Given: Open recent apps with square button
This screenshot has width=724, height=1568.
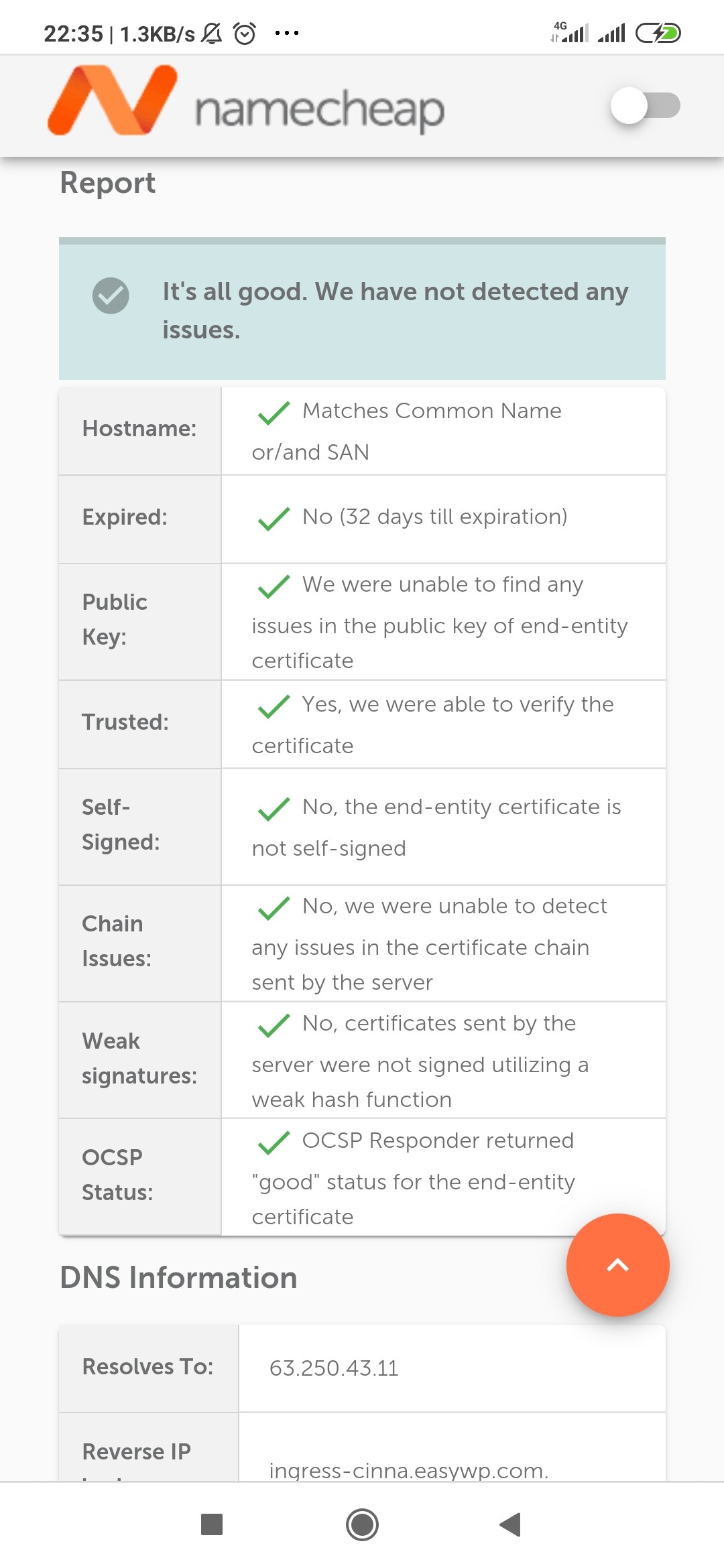Looking at the screenshot, I should click(212, 1524).
